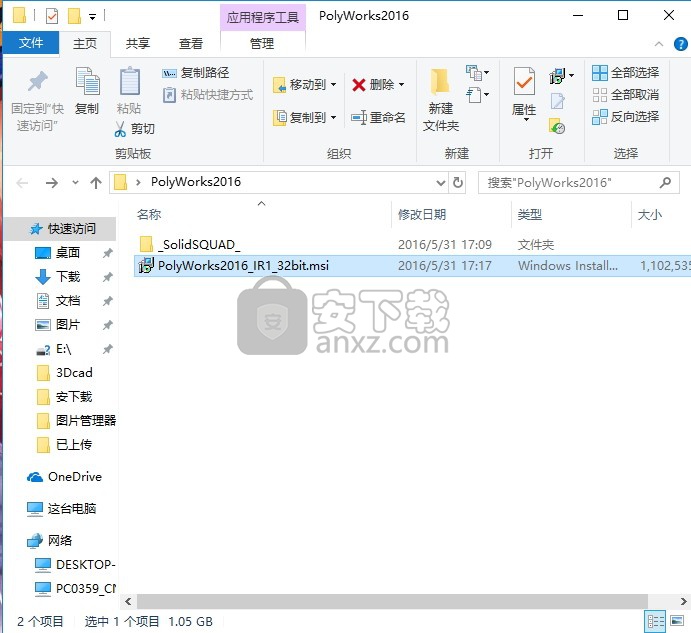This screenshot has height=633, width=691.
Task: Open the Share (共享) ribbon tab
Action: [138, 43]
